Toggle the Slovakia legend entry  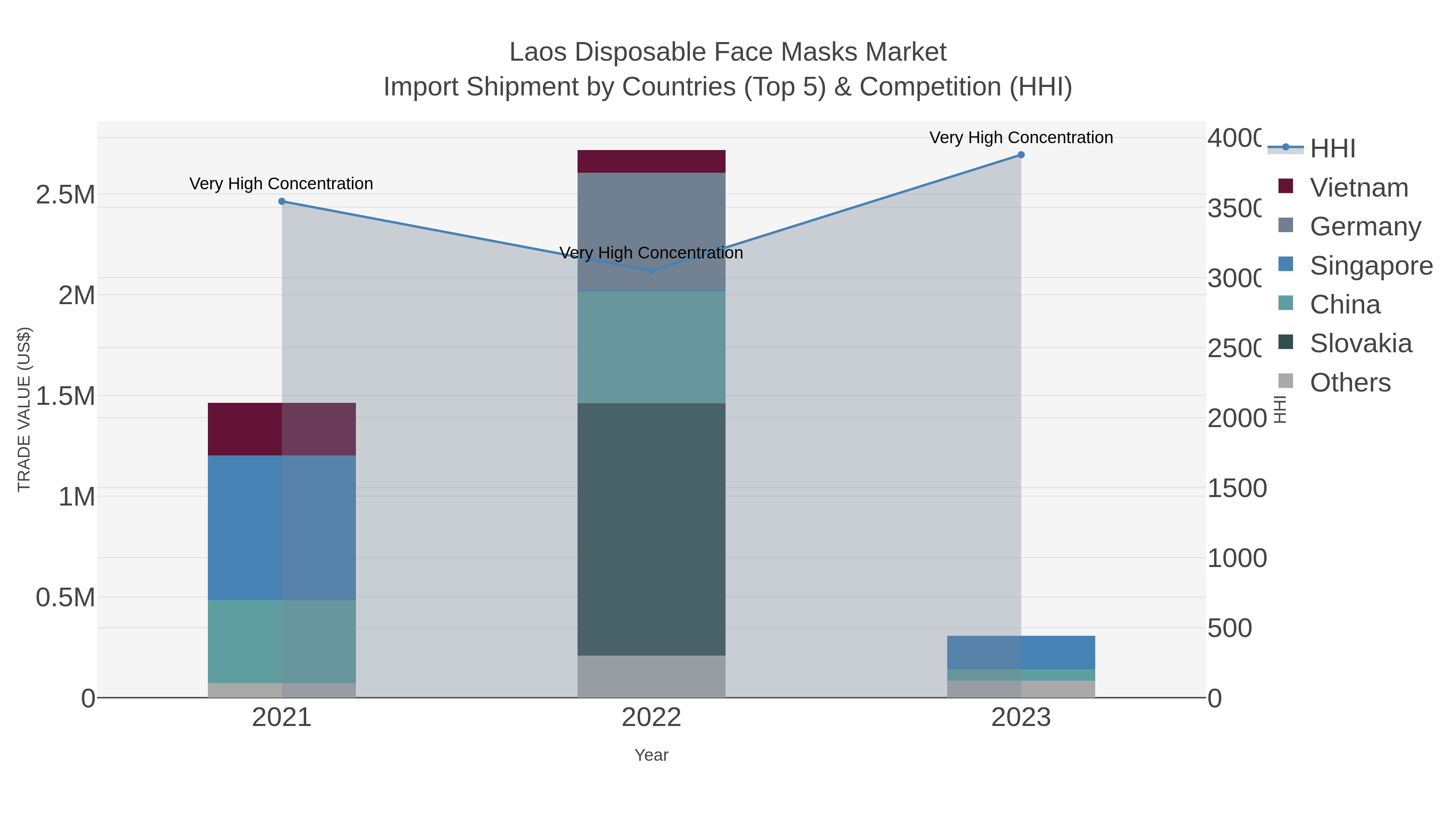pyautogui.click(x=1345, y=343)
